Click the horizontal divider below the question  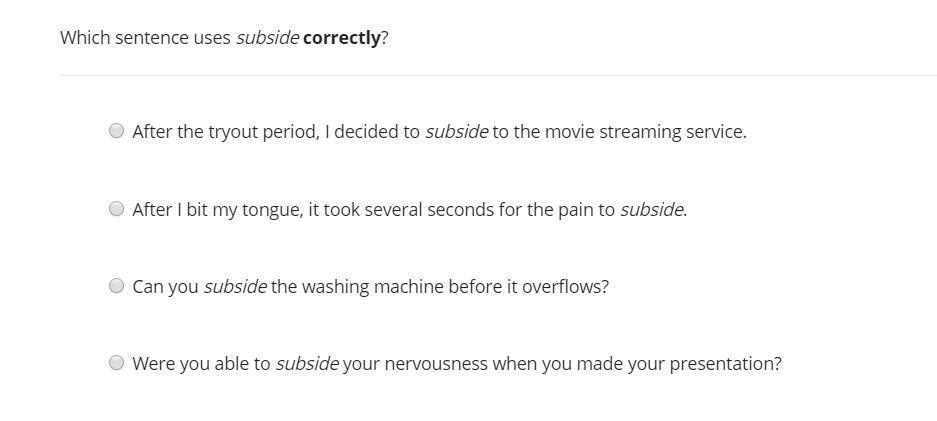[498, 75]
